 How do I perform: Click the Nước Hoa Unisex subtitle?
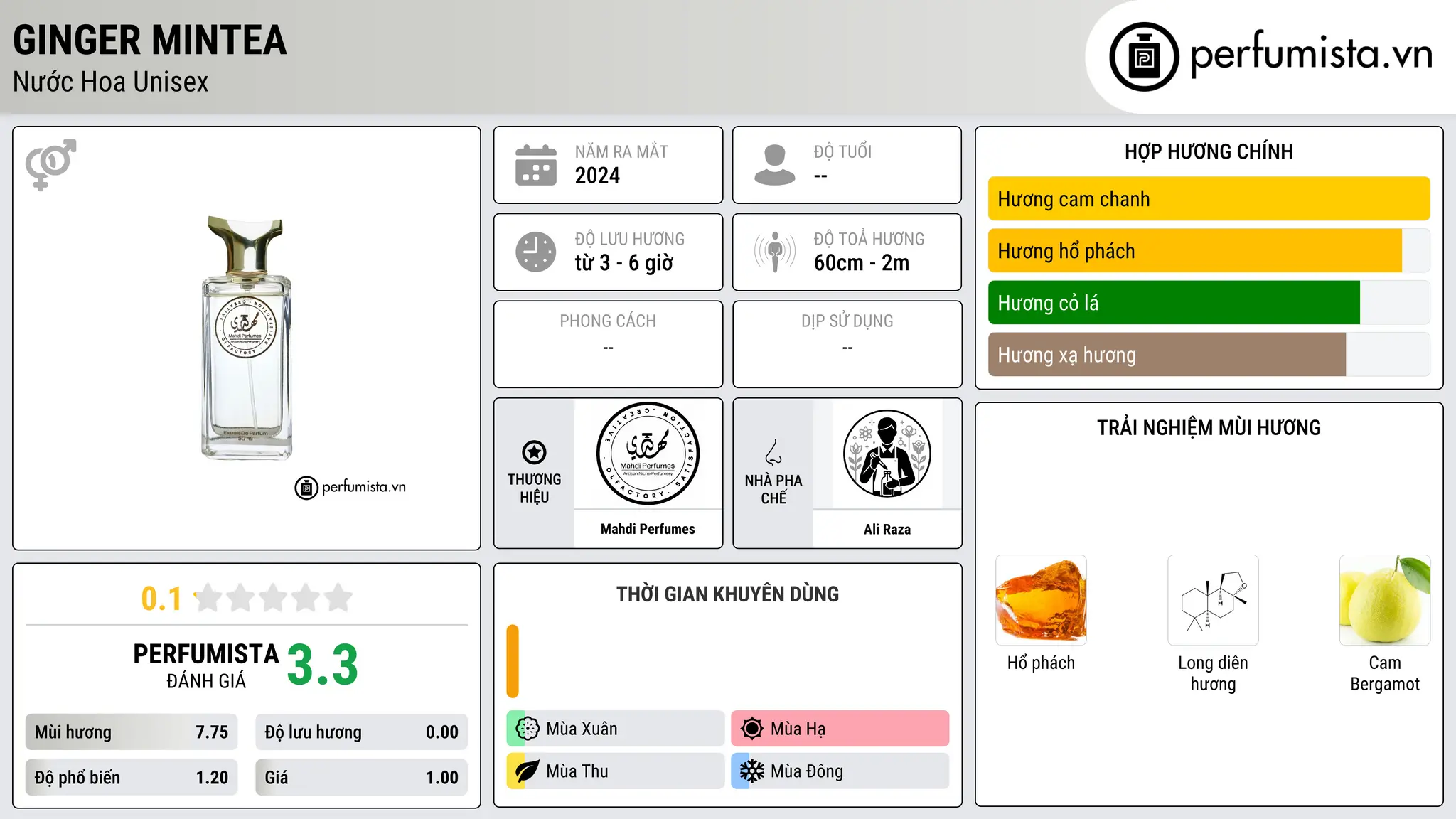click(x=111, y=82)
